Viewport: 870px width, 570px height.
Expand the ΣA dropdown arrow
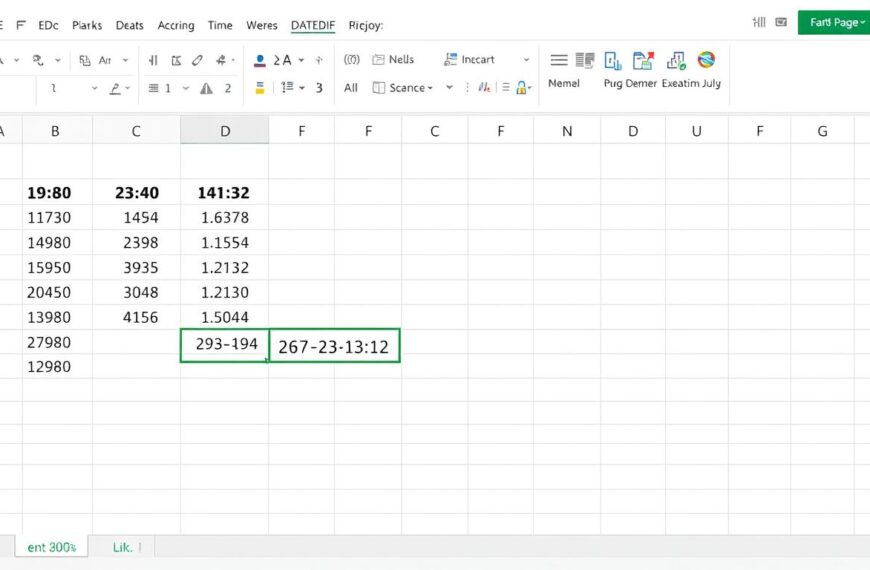point(301,60)
